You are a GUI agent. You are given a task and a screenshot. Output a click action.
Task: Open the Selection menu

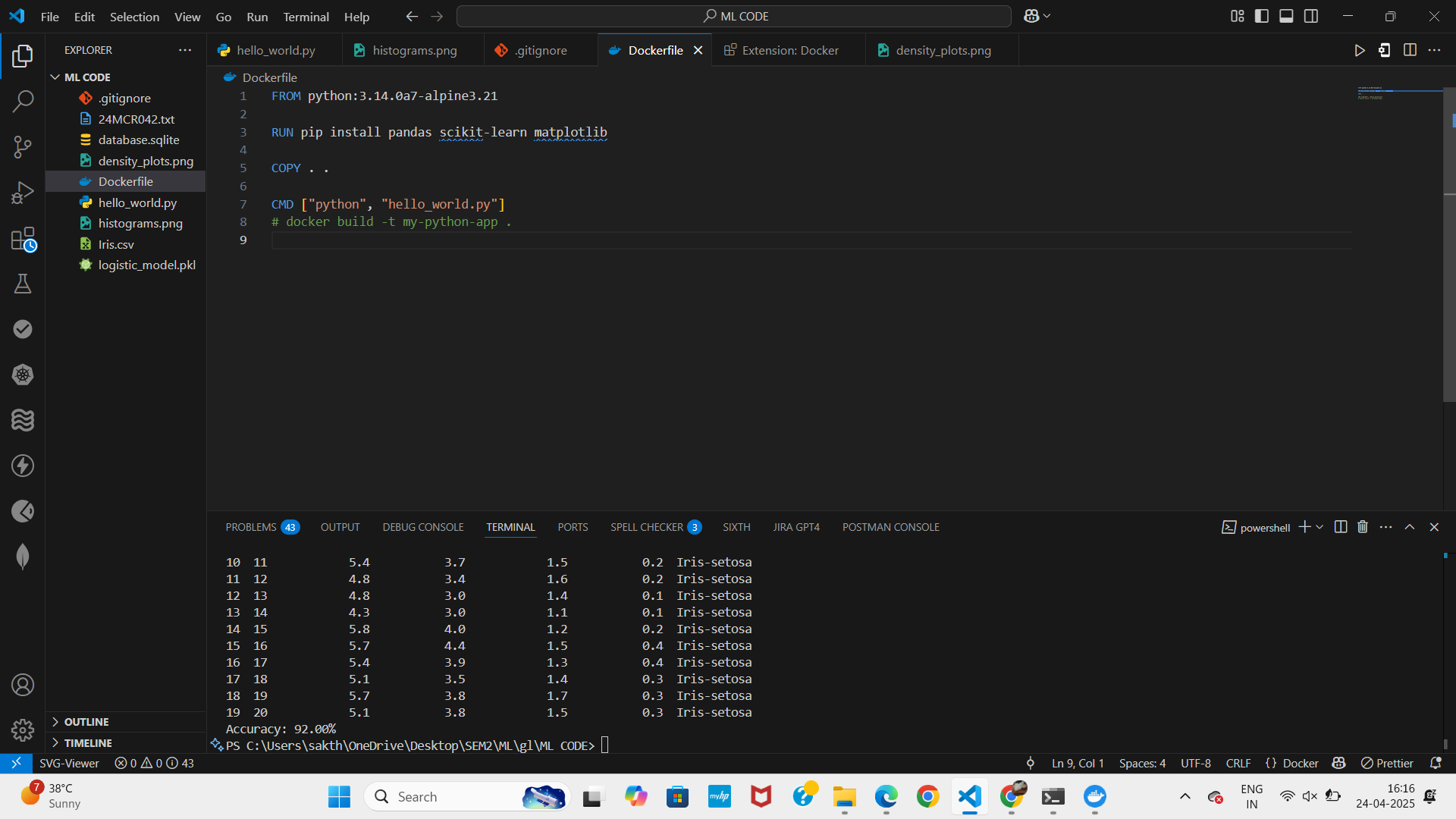tap(134, 17)
